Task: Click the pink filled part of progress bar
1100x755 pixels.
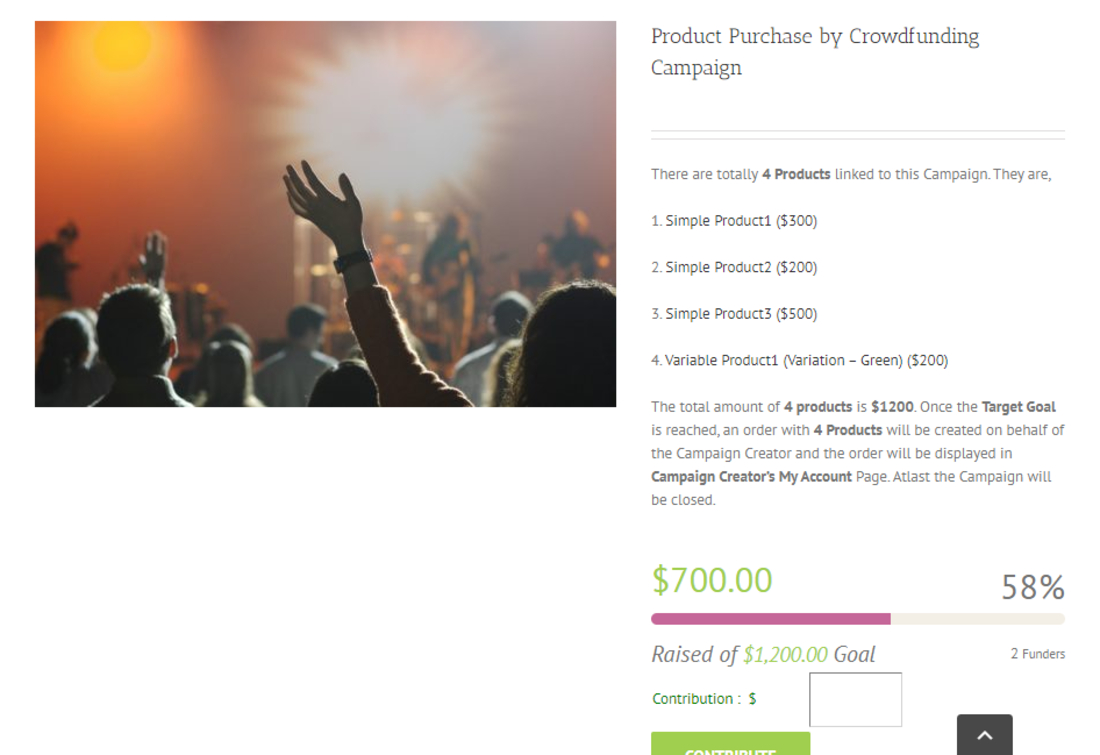Action: click(x=770, y=619)
